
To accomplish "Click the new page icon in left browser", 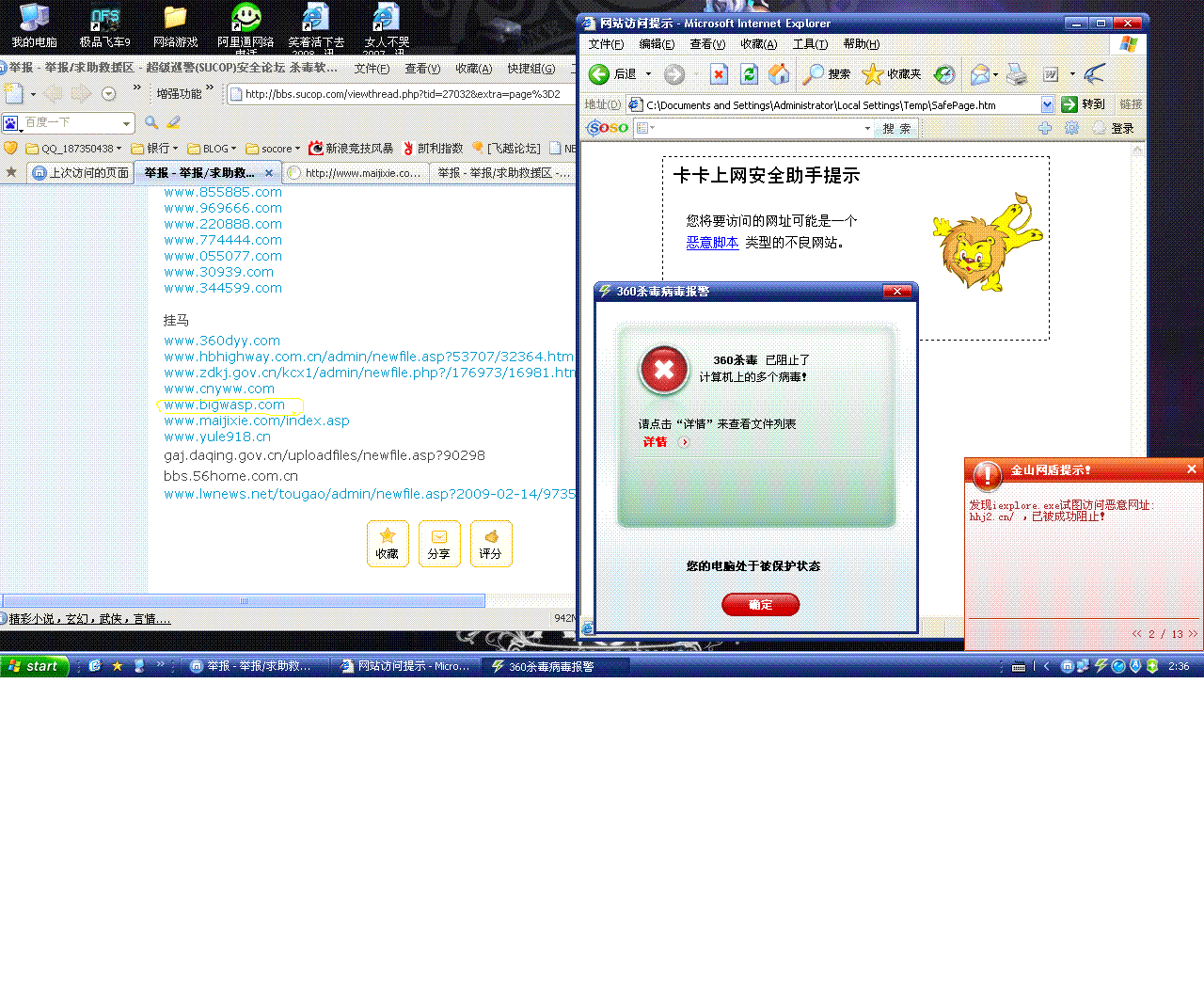I will [x=14, y=93].
